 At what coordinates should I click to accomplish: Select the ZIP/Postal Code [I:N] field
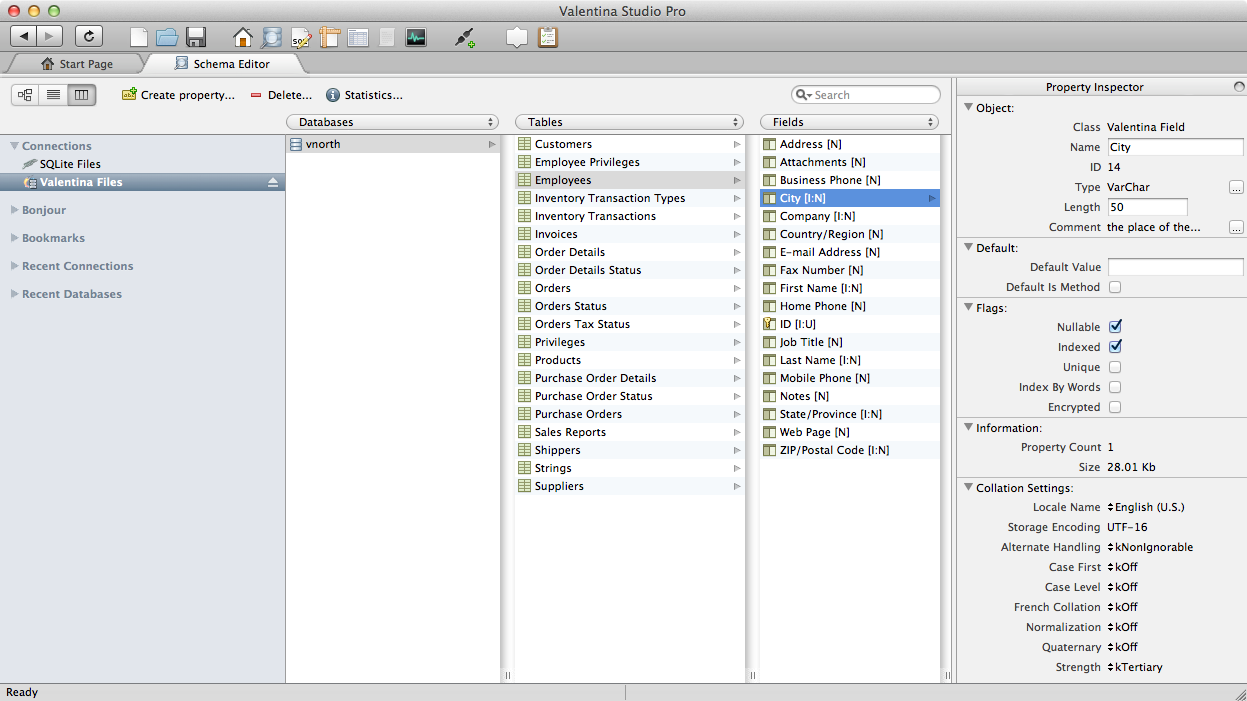click(x=850, y=450)
